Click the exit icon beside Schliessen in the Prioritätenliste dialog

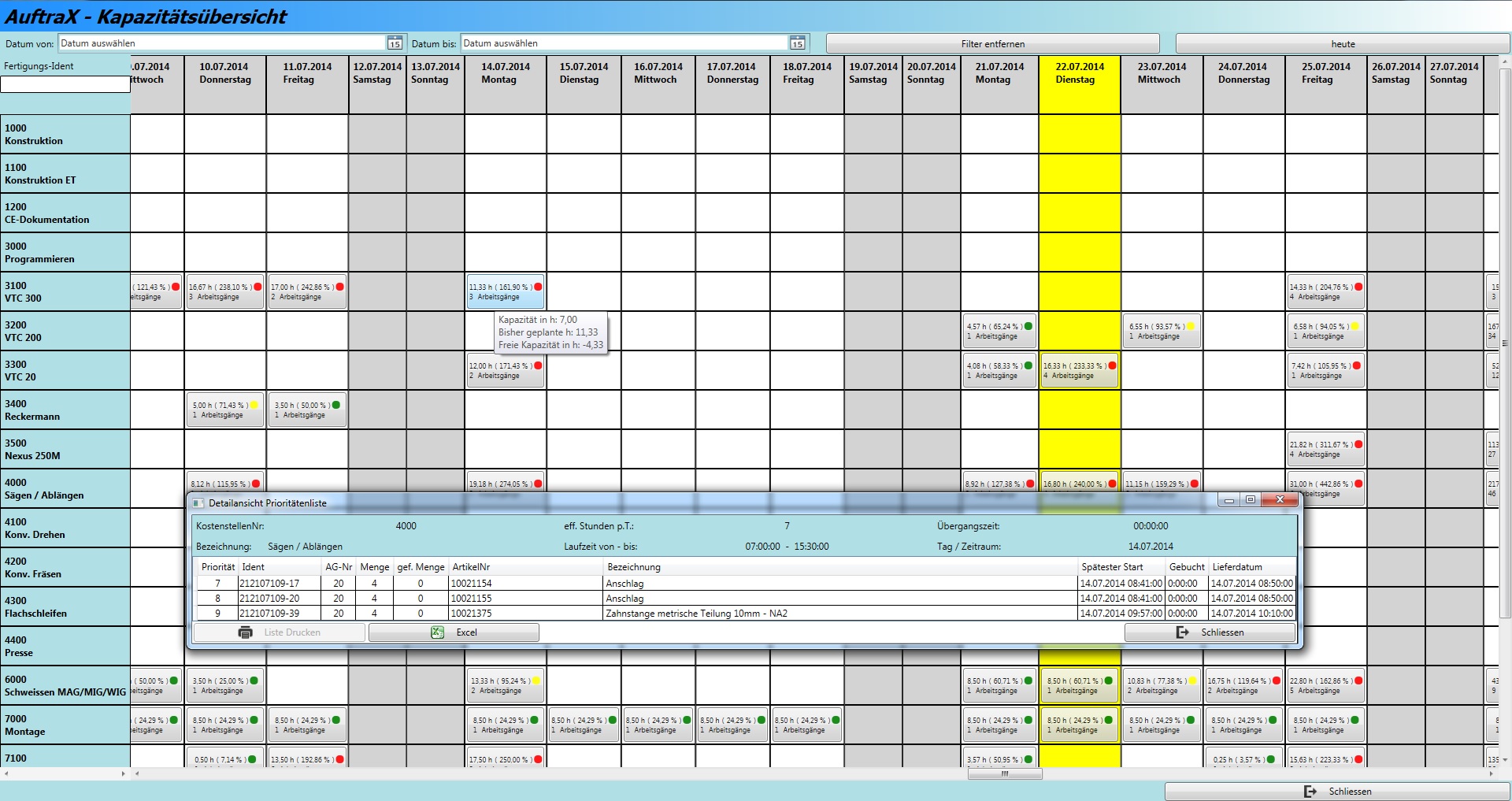tap(1182, 632)
